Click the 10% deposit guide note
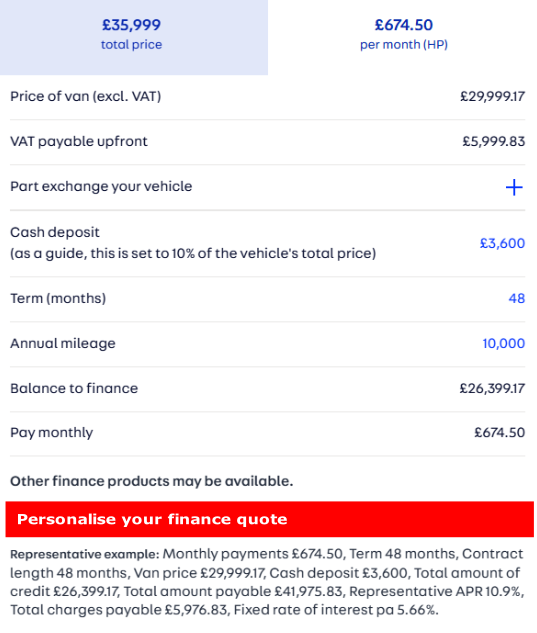 click(x=193, y=254)
